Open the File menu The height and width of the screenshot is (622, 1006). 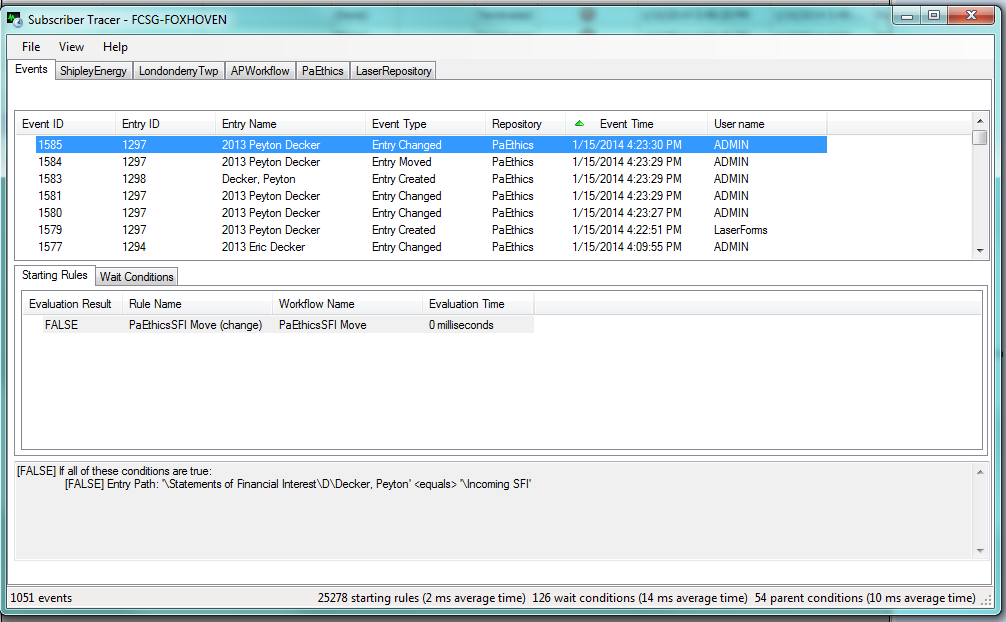pyautogui.click(x=31, y=47)
